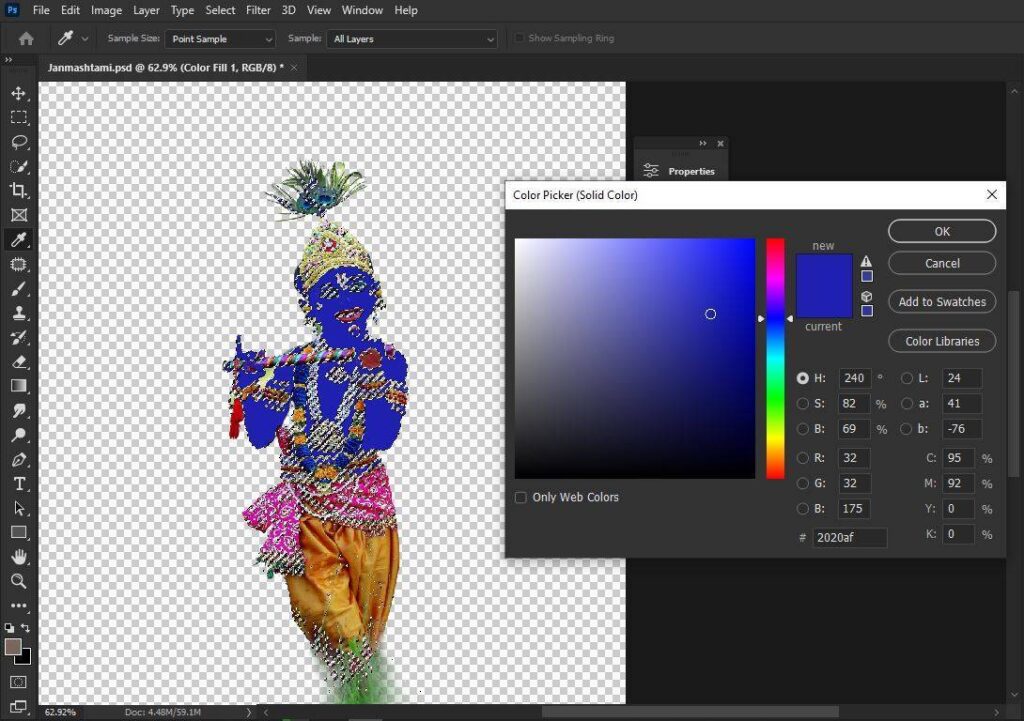Toggle Quick Mask mode icon
Screen dimensions: 1024x721
pos(18,682)
